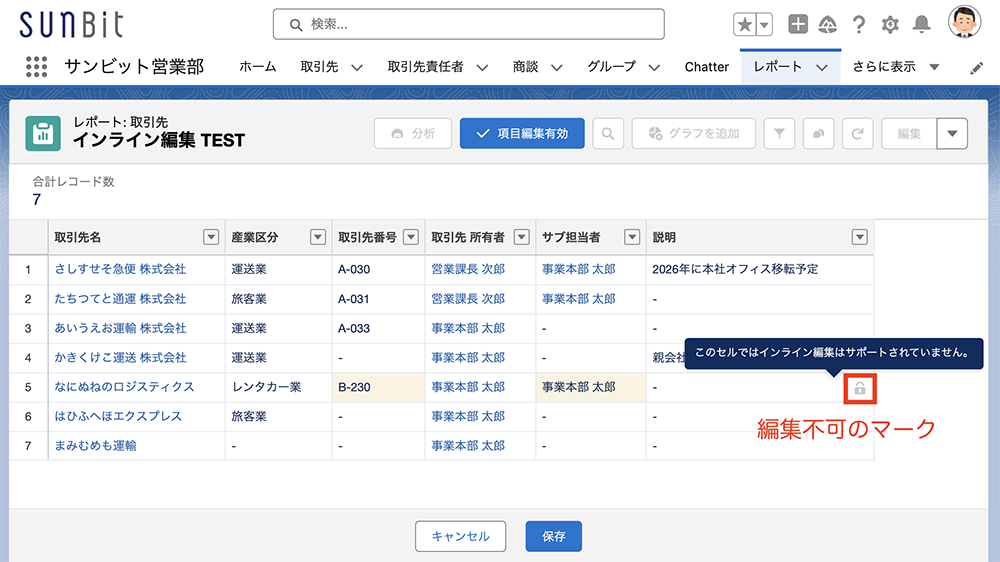Open the global actions plus icon

point(797,24)
